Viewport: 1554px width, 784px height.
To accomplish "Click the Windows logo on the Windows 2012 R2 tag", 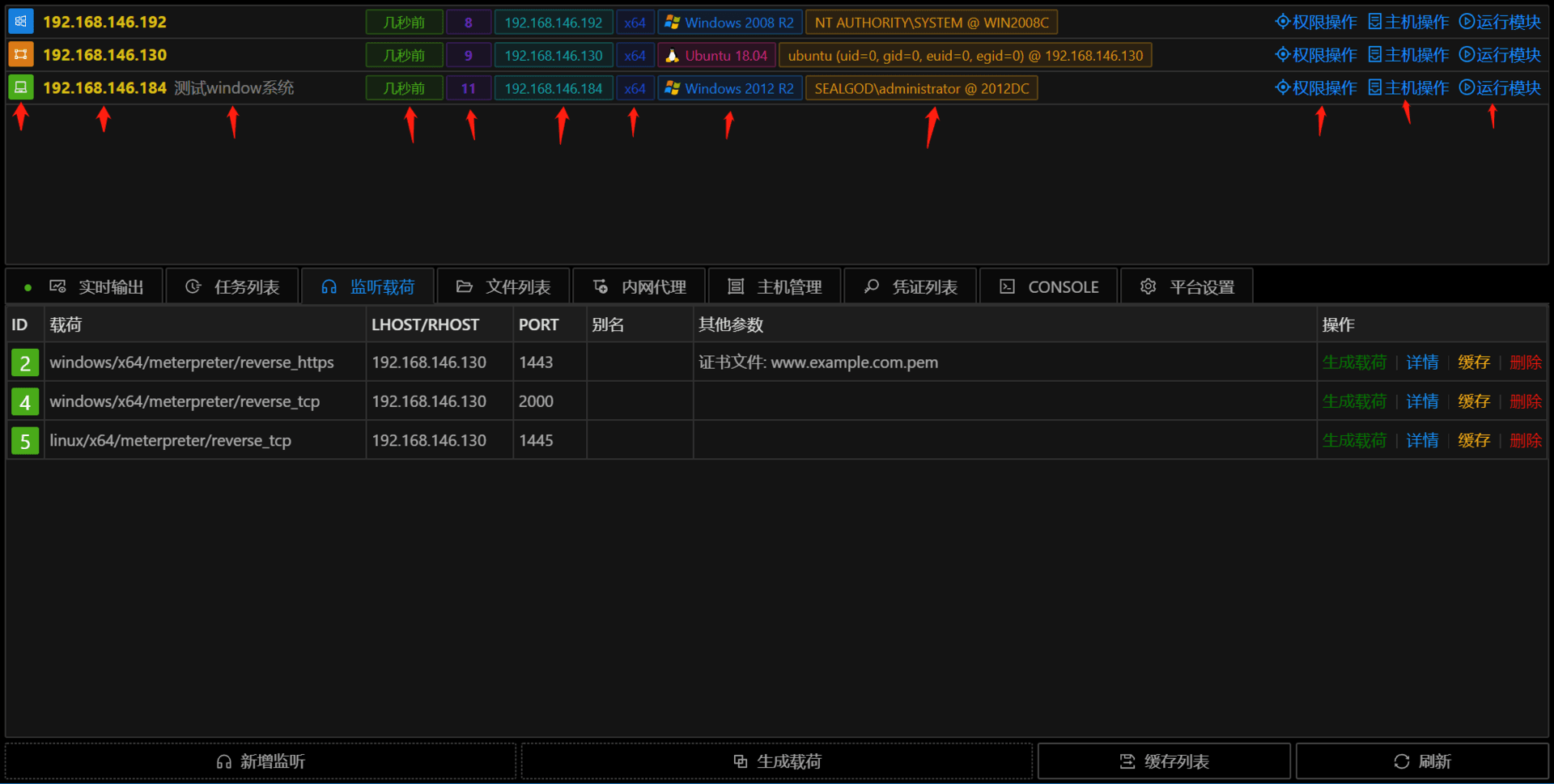I will coord(672,88).
